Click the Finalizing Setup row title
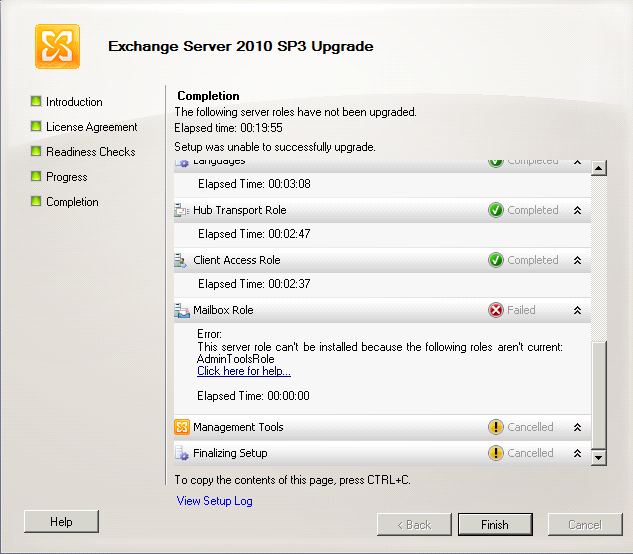 230,453
